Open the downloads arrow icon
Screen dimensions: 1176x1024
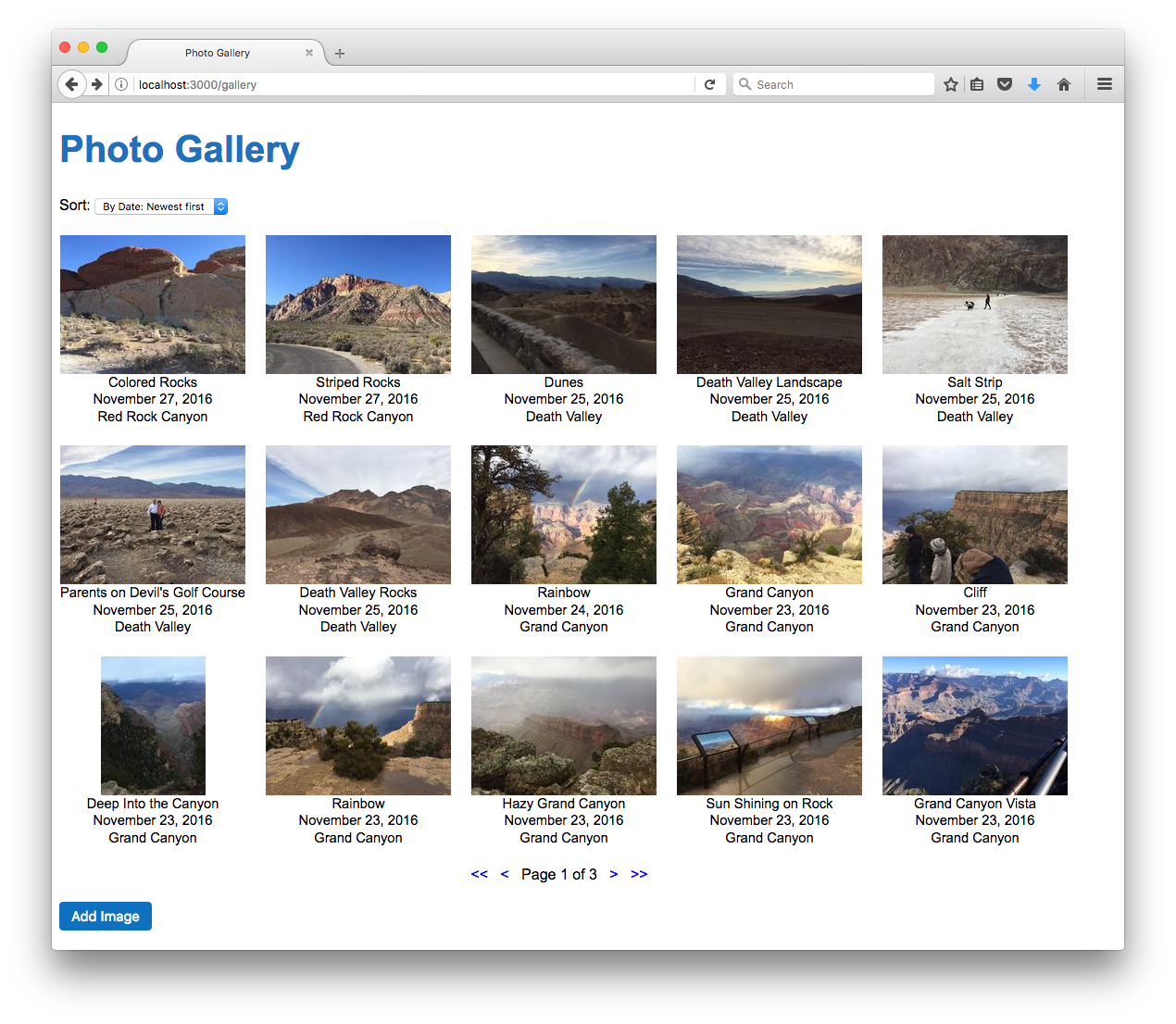click(1034, 84)
